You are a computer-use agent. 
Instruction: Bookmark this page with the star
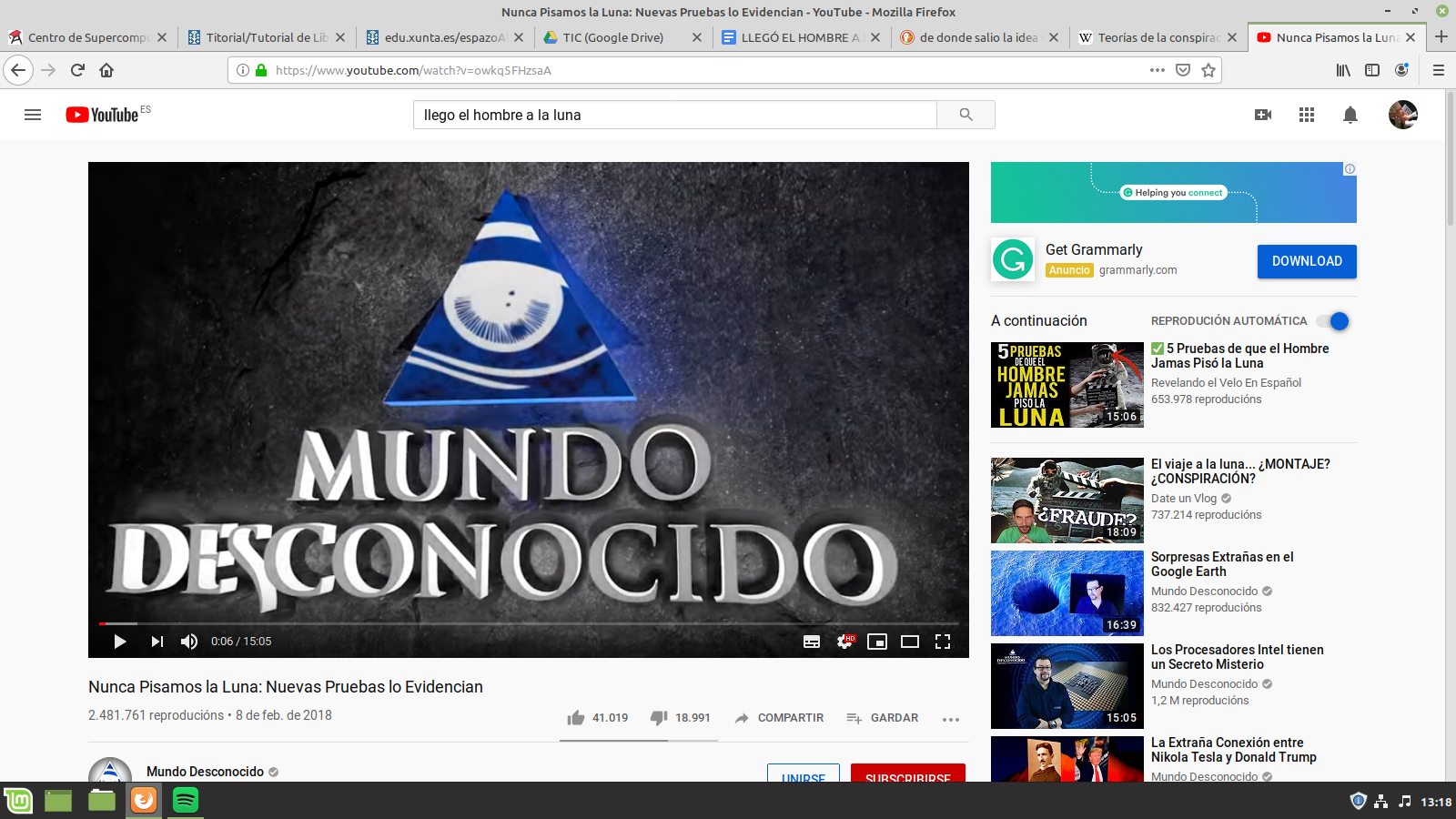1208,70
